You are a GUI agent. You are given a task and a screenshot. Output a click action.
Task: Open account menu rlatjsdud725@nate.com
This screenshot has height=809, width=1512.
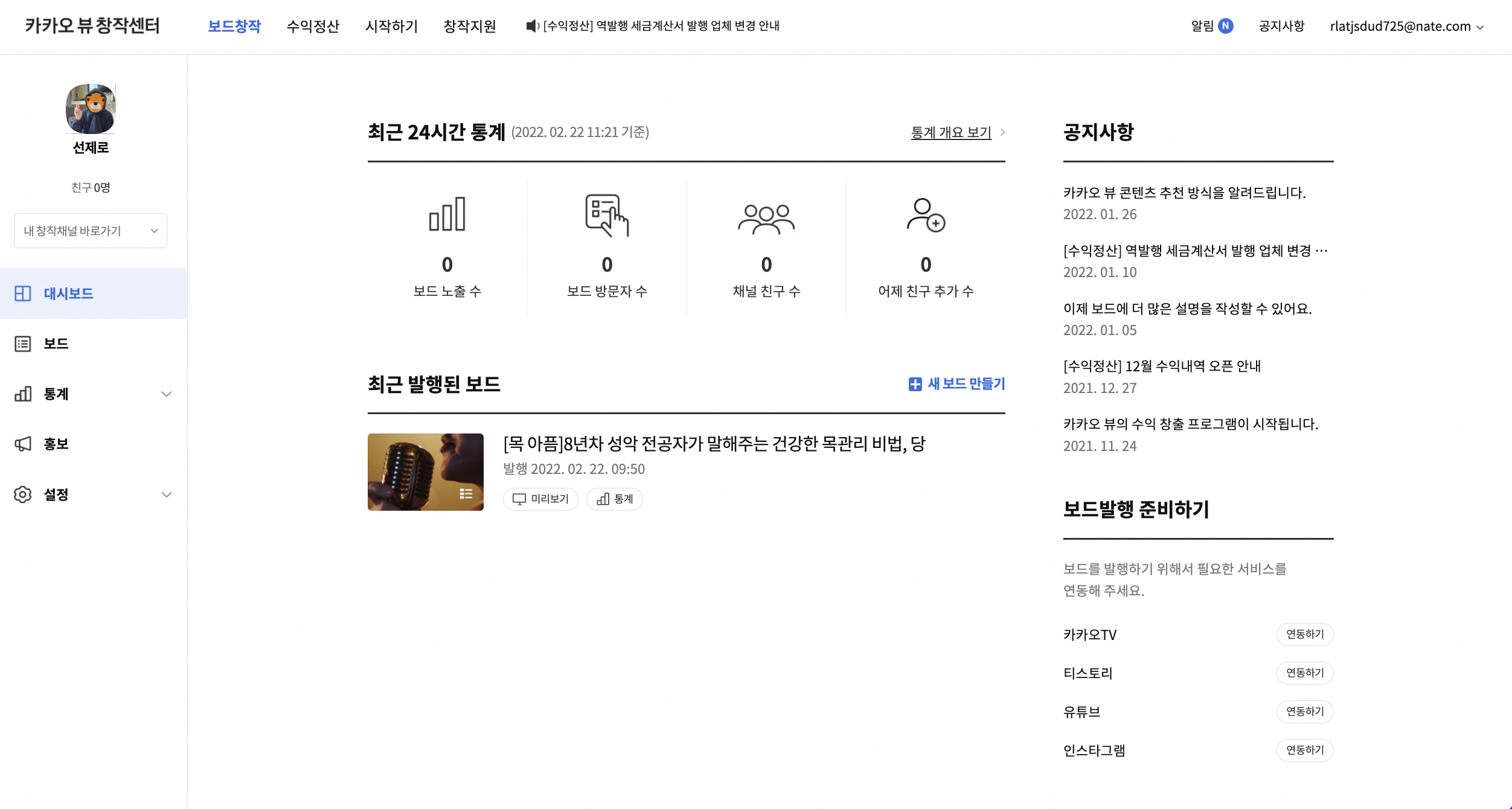[x=1407, y=26]
